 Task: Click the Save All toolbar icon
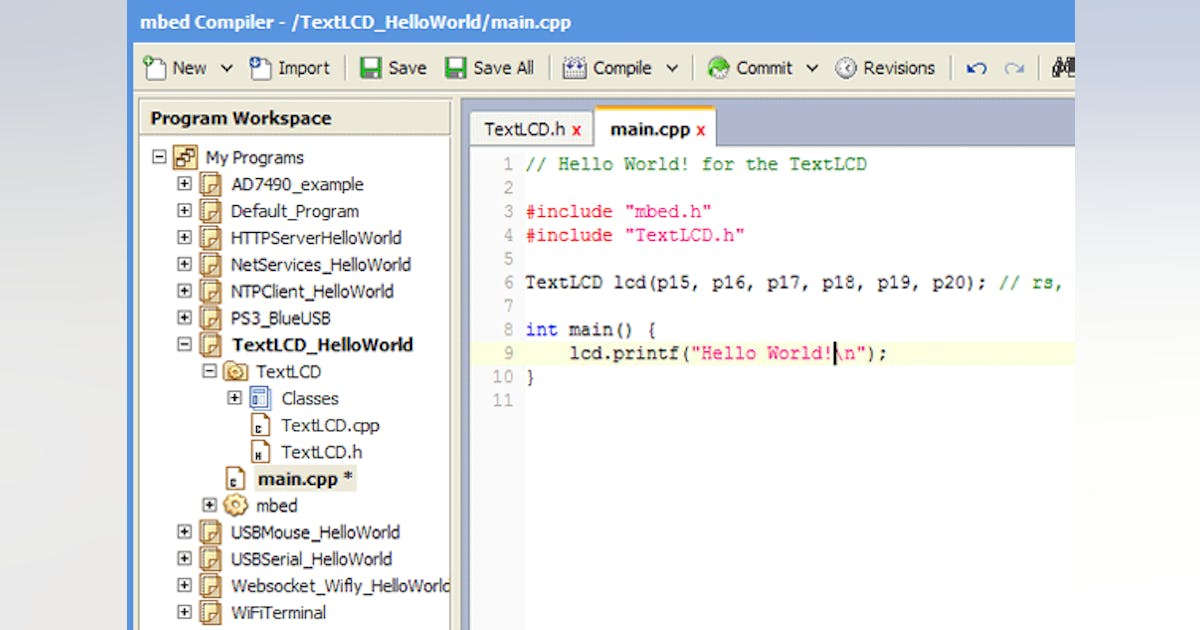click(453, 67)
